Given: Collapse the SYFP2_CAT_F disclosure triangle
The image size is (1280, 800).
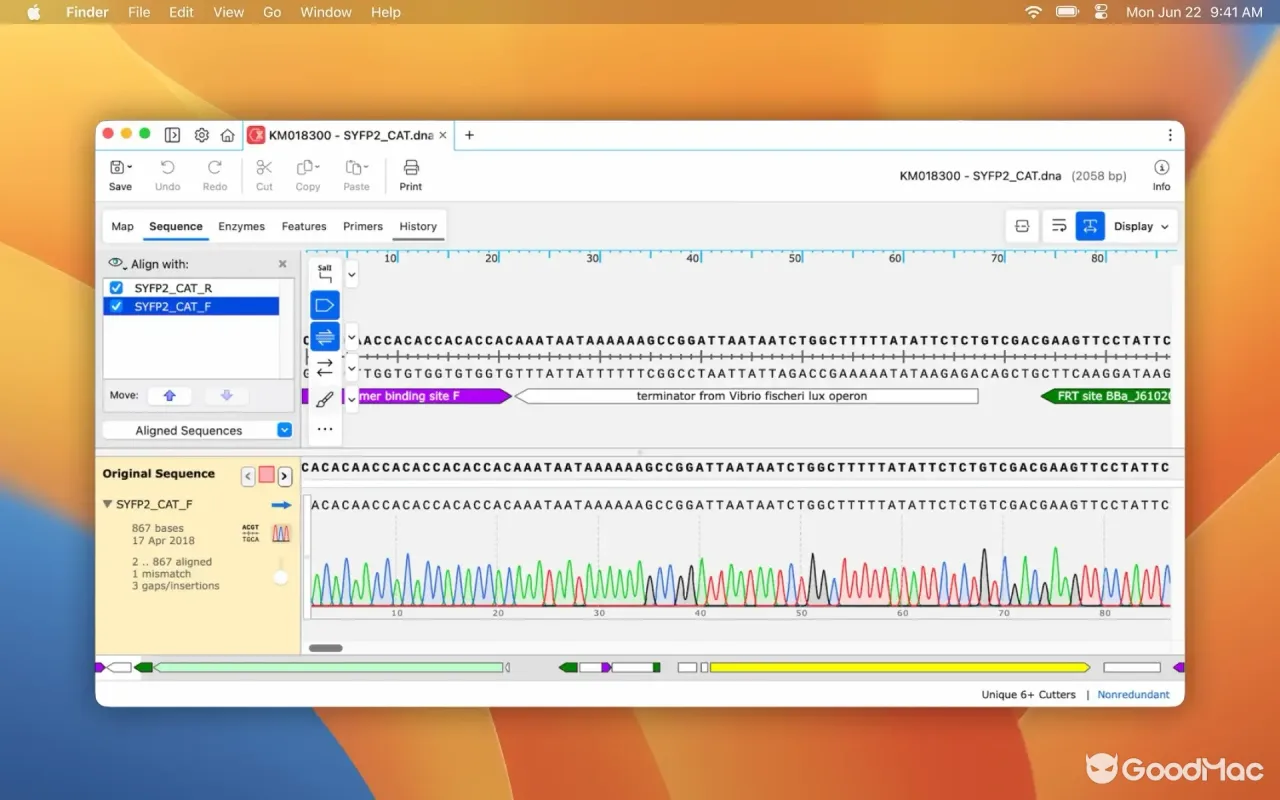Looking at the screenshot, I should tap(108, 505).
